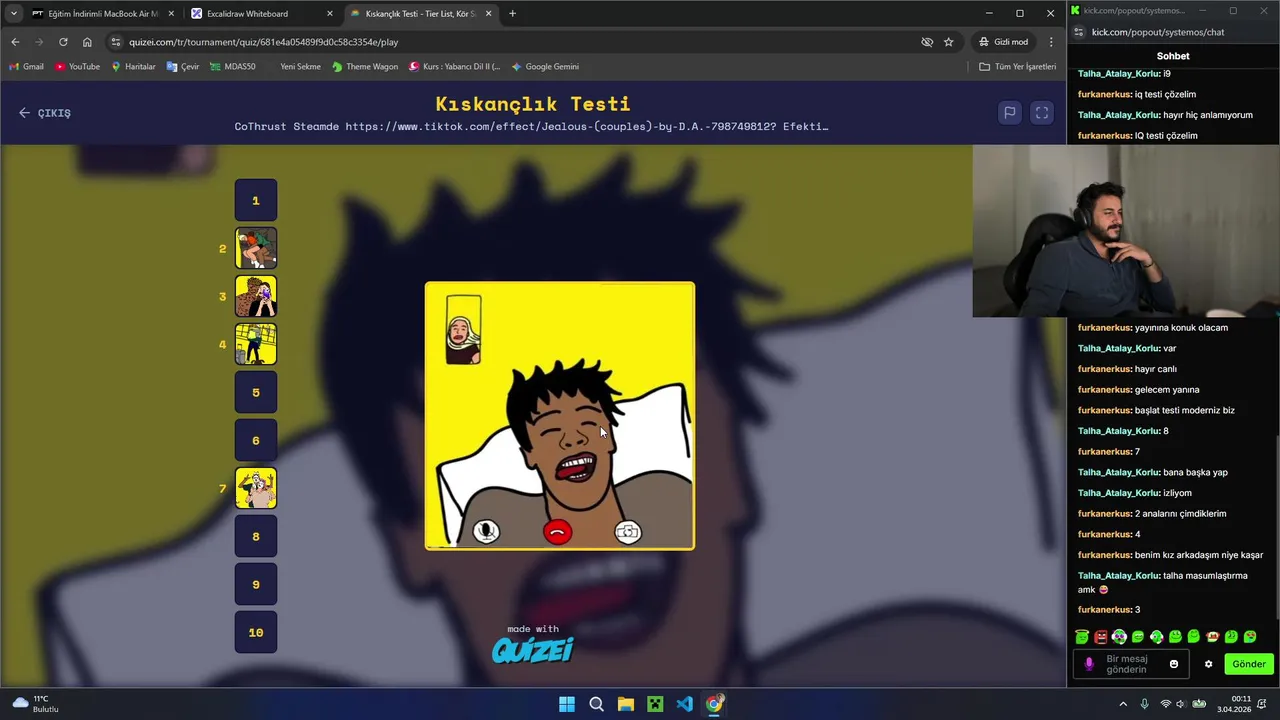Click the Sohbet chat header

1173,56
